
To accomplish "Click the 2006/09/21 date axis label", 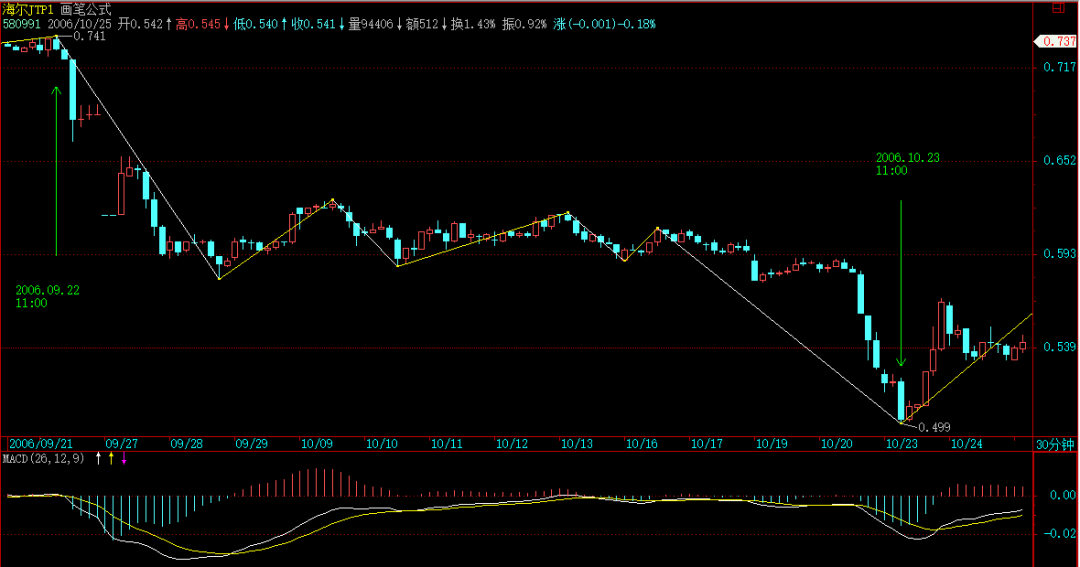I will pos(41,444).
